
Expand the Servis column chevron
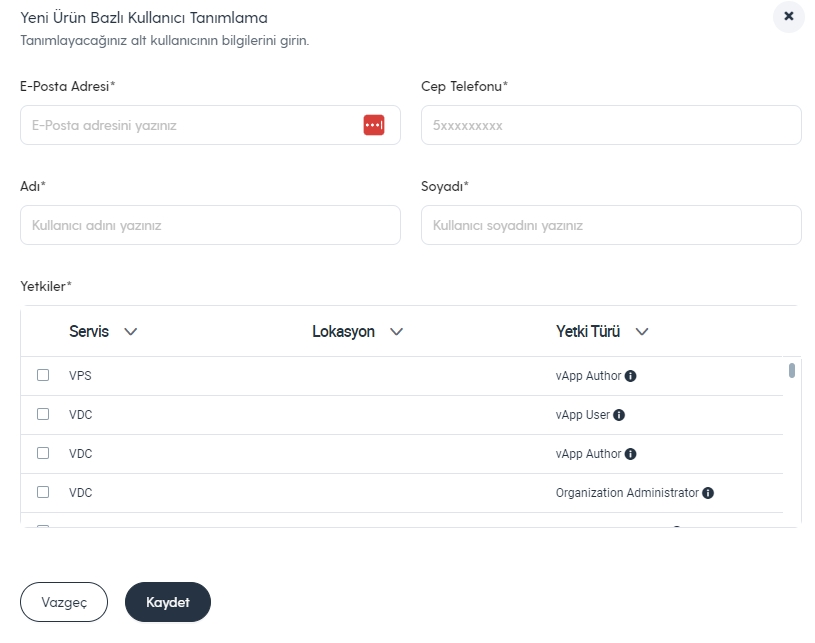(x=130, y=332)
